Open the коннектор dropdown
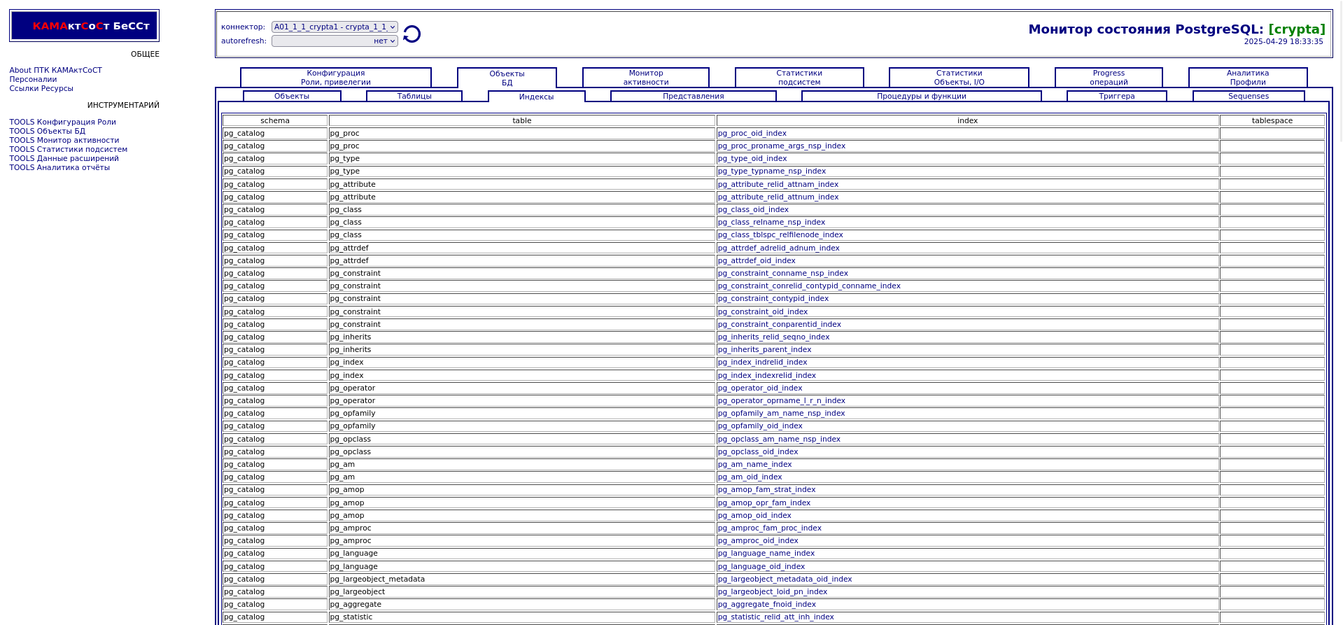 coord(334,27)
